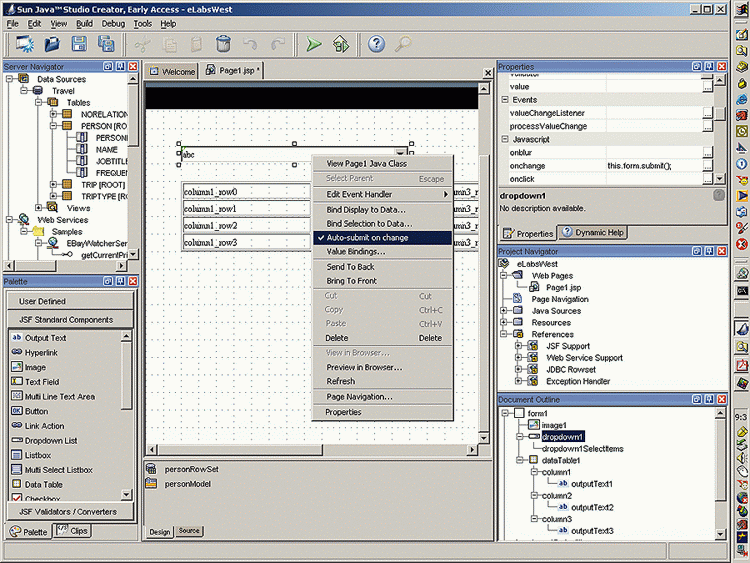750x563 pixels.
Task: Open the Tools menu
Action: coord(143,23)
